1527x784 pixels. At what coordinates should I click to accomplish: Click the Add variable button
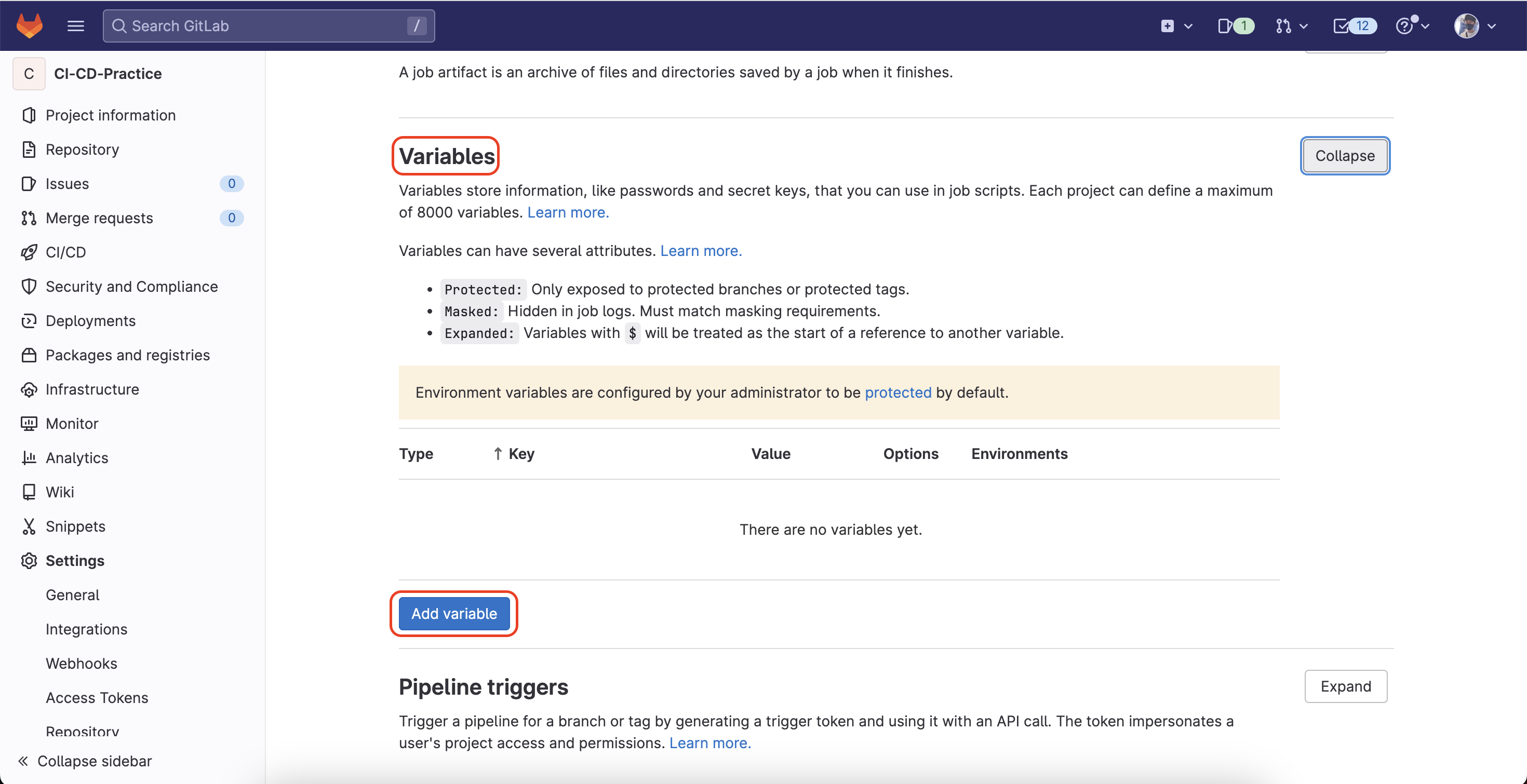pyautogui.click(x=453, y=613)
